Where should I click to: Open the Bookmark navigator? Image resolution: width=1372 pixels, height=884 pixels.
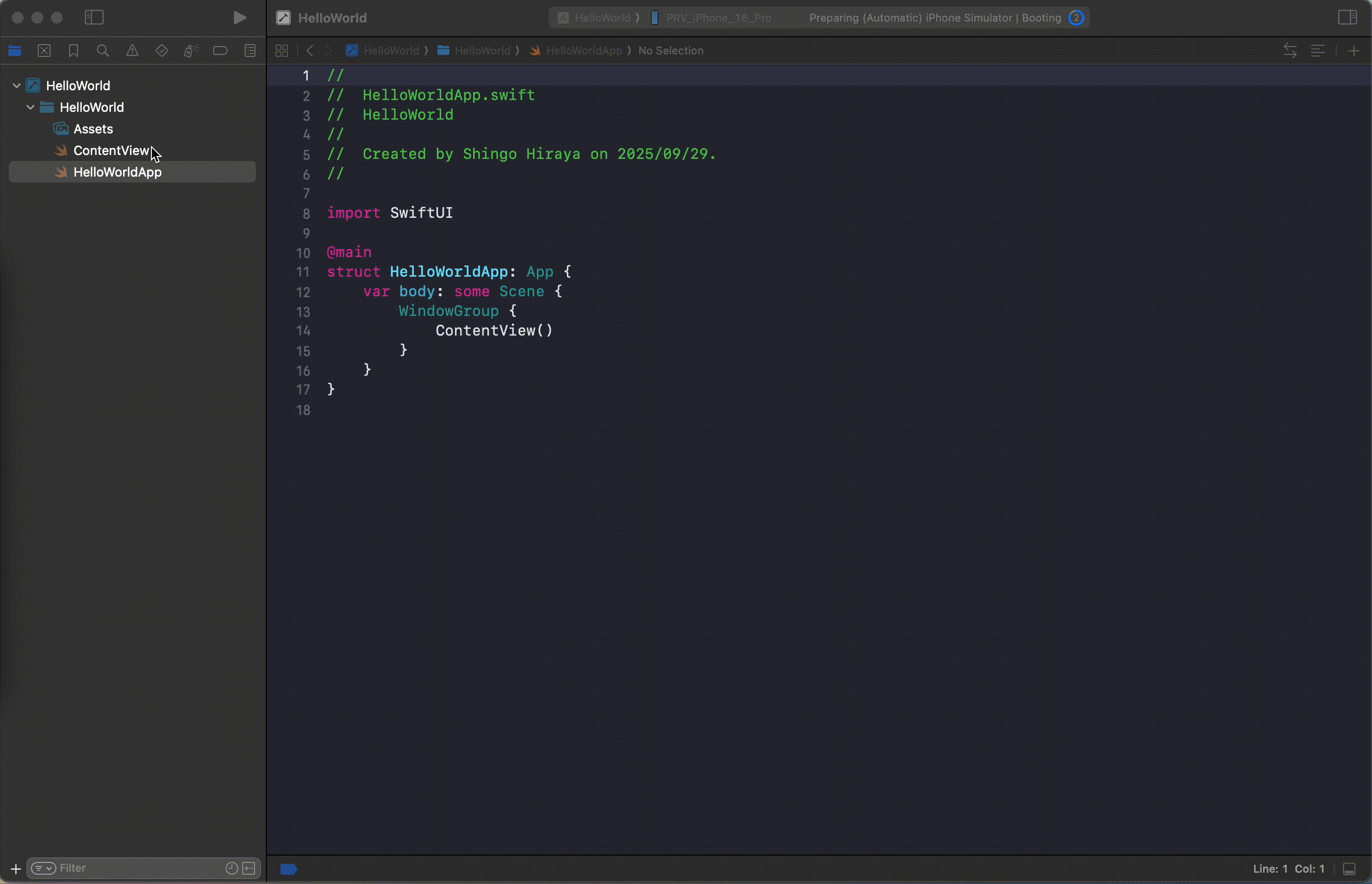tap(74, 51)
